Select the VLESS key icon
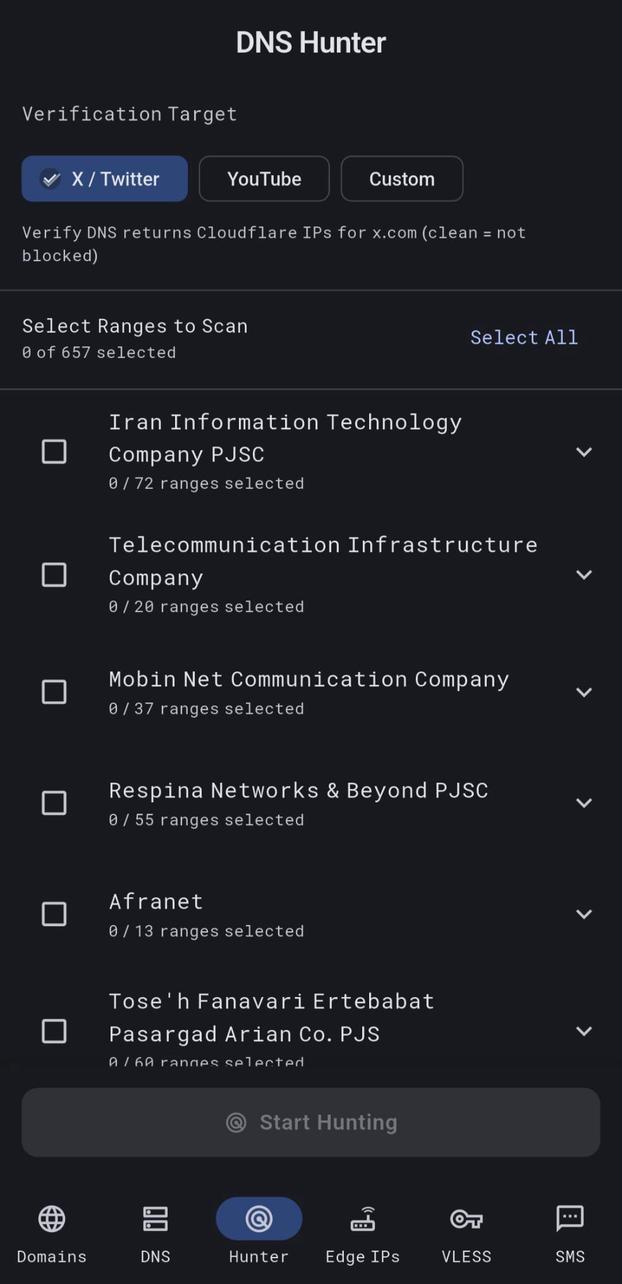Screen dimensions: 622x1284 pos(466,1218)
